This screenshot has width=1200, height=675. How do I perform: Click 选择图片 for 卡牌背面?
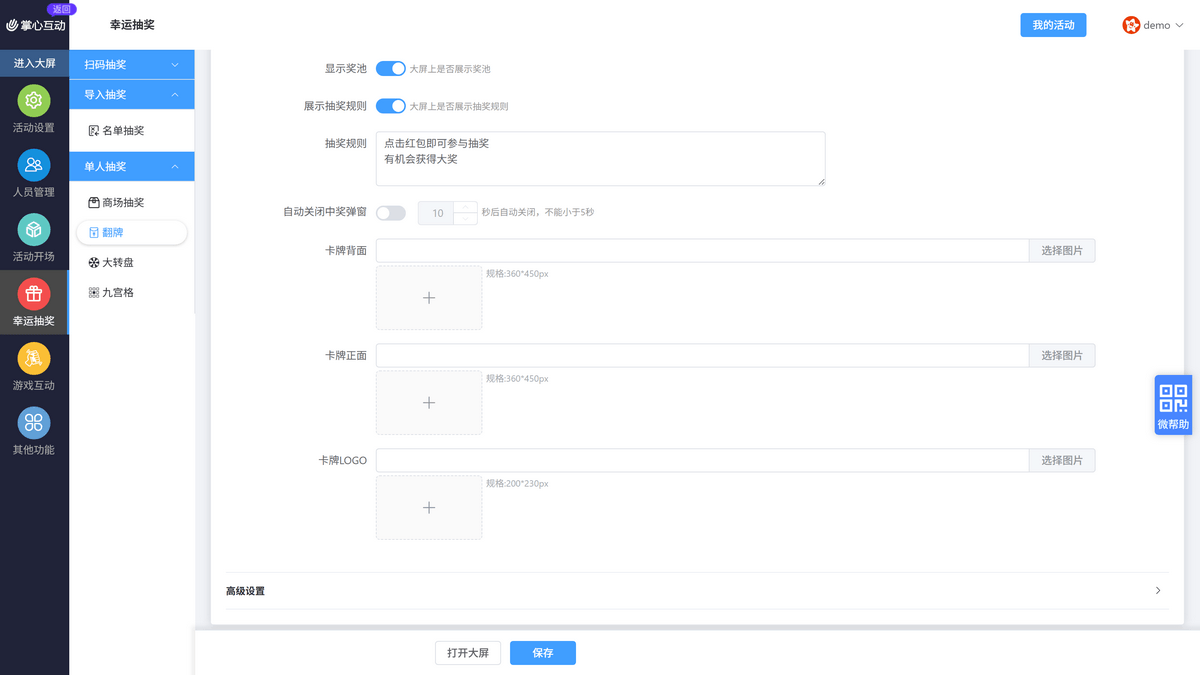[1062, 250]
